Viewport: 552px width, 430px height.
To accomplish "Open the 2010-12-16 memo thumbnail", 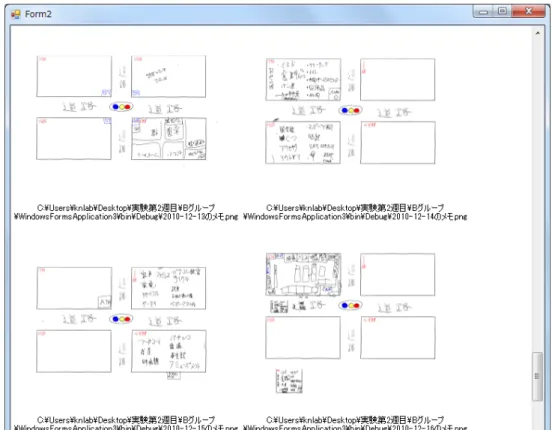I will point(350,322).
